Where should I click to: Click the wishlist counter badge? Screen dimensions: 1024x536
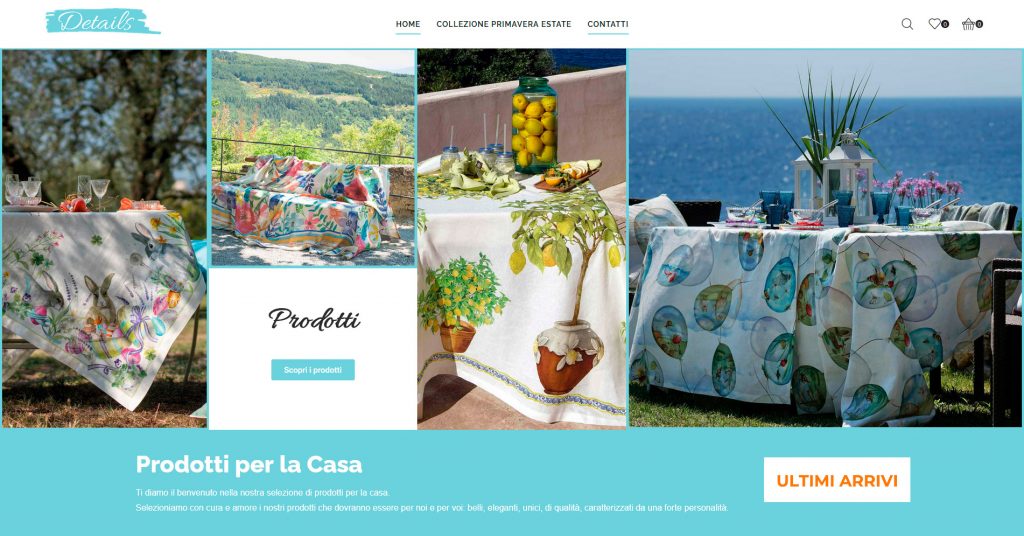click(945, 24)
